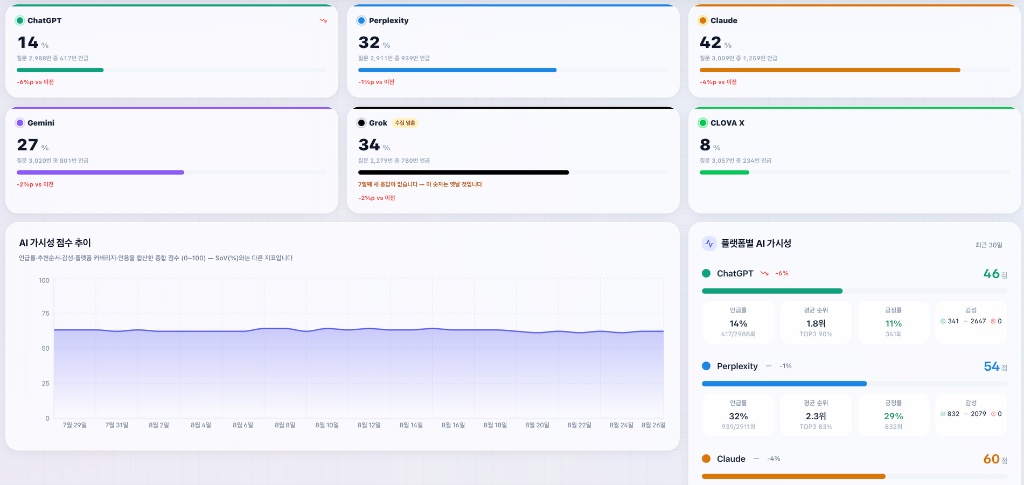Click the Perplexity 긍정률 29% tile
Viewport: 1024px width, 485px height.
(893, 415)
